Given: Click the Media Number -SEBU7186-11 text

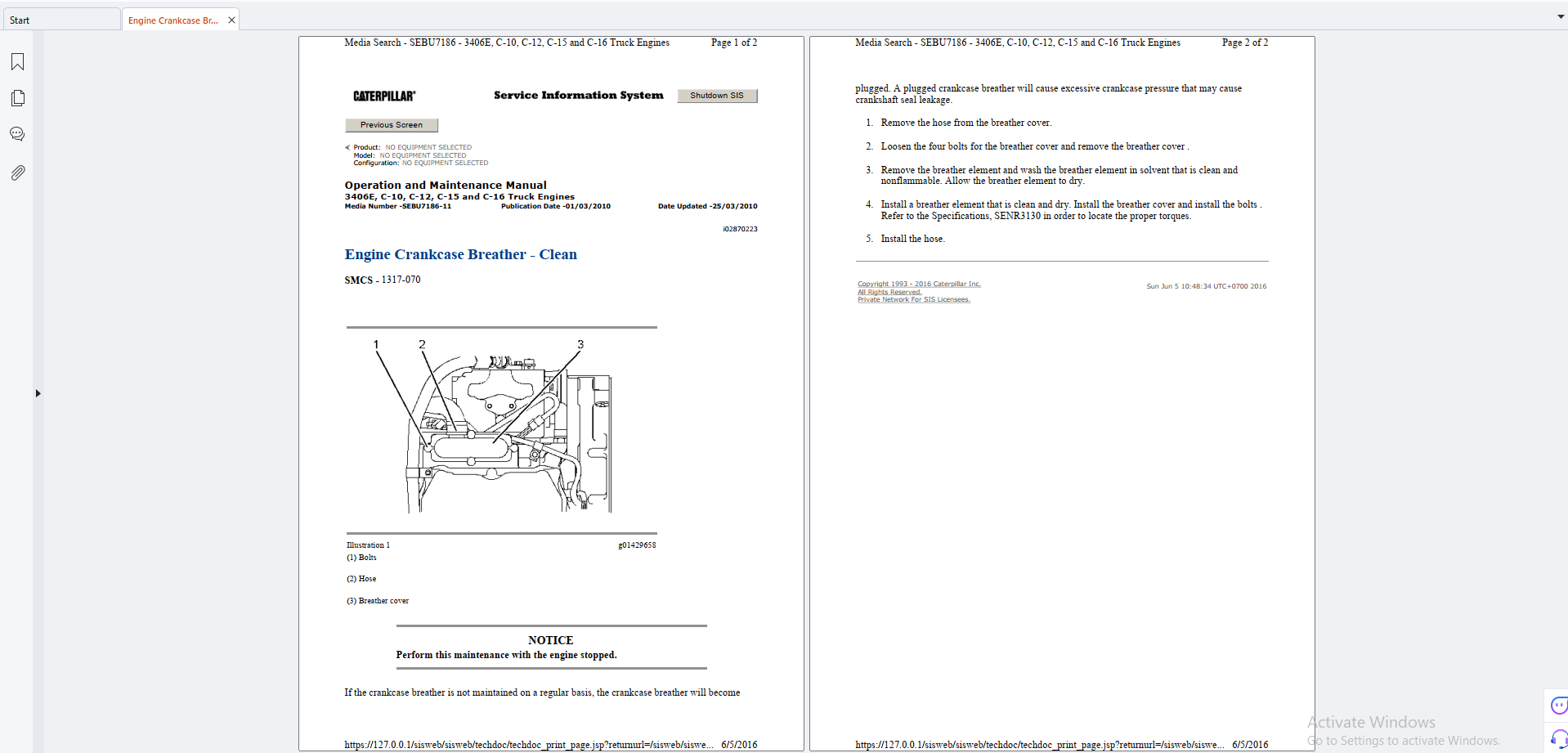Looking at the screenshot, I should [398, 206].
